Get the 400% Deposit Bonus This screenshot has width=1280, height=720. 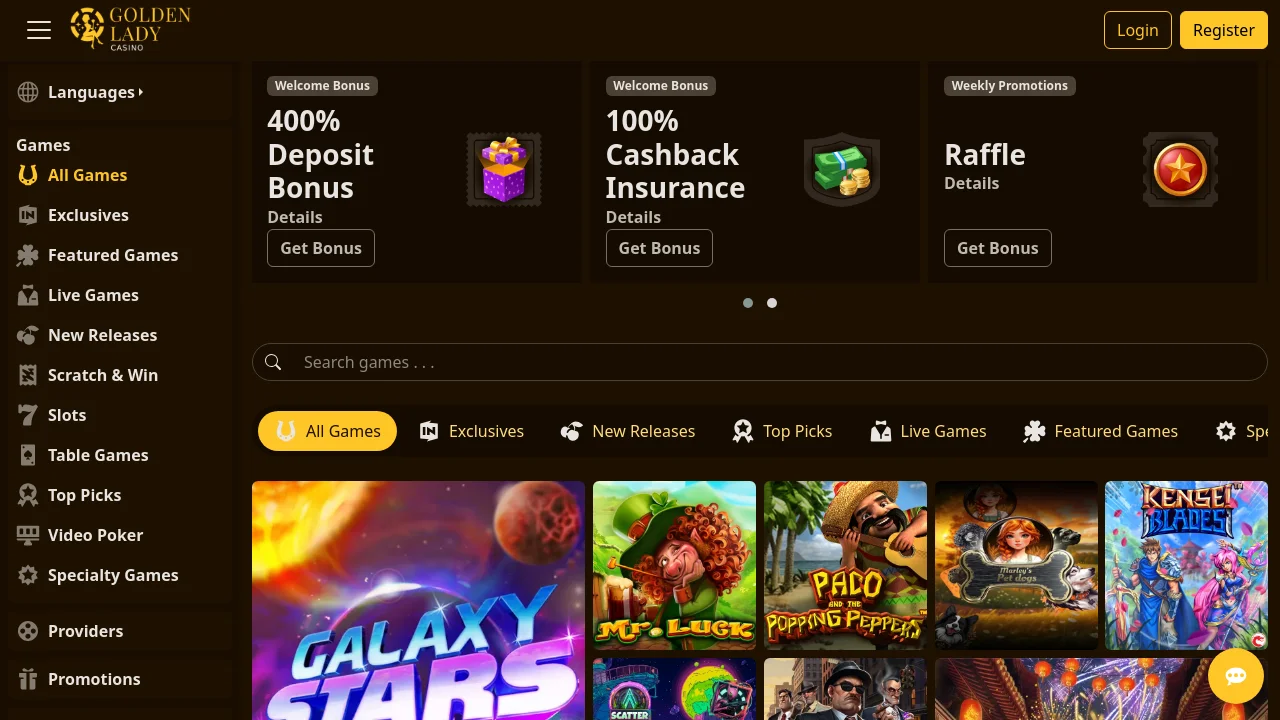tap(321, 248)
